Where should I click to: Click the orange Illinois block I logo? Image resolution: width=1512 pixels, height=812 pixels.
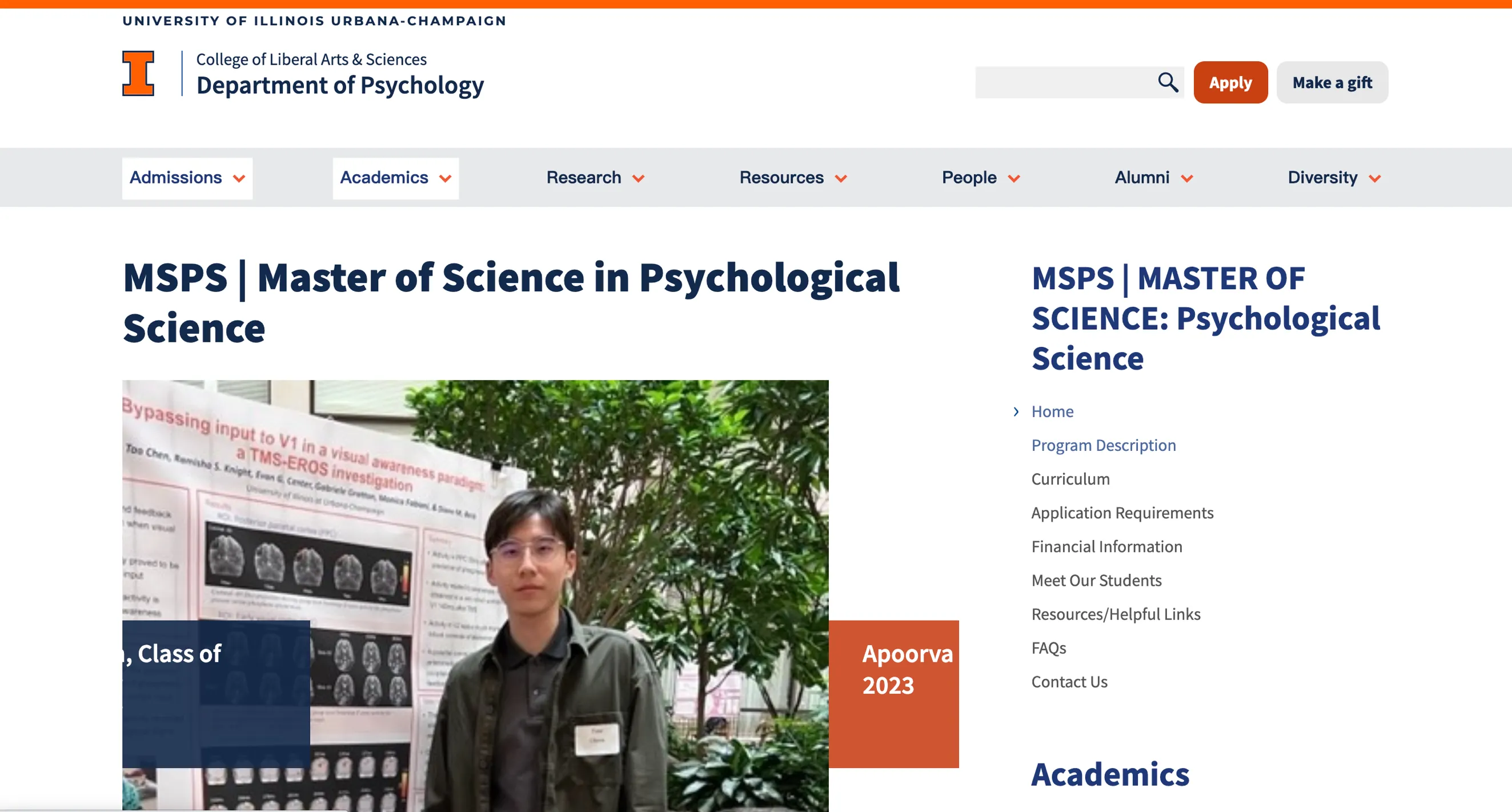[139, 73]
